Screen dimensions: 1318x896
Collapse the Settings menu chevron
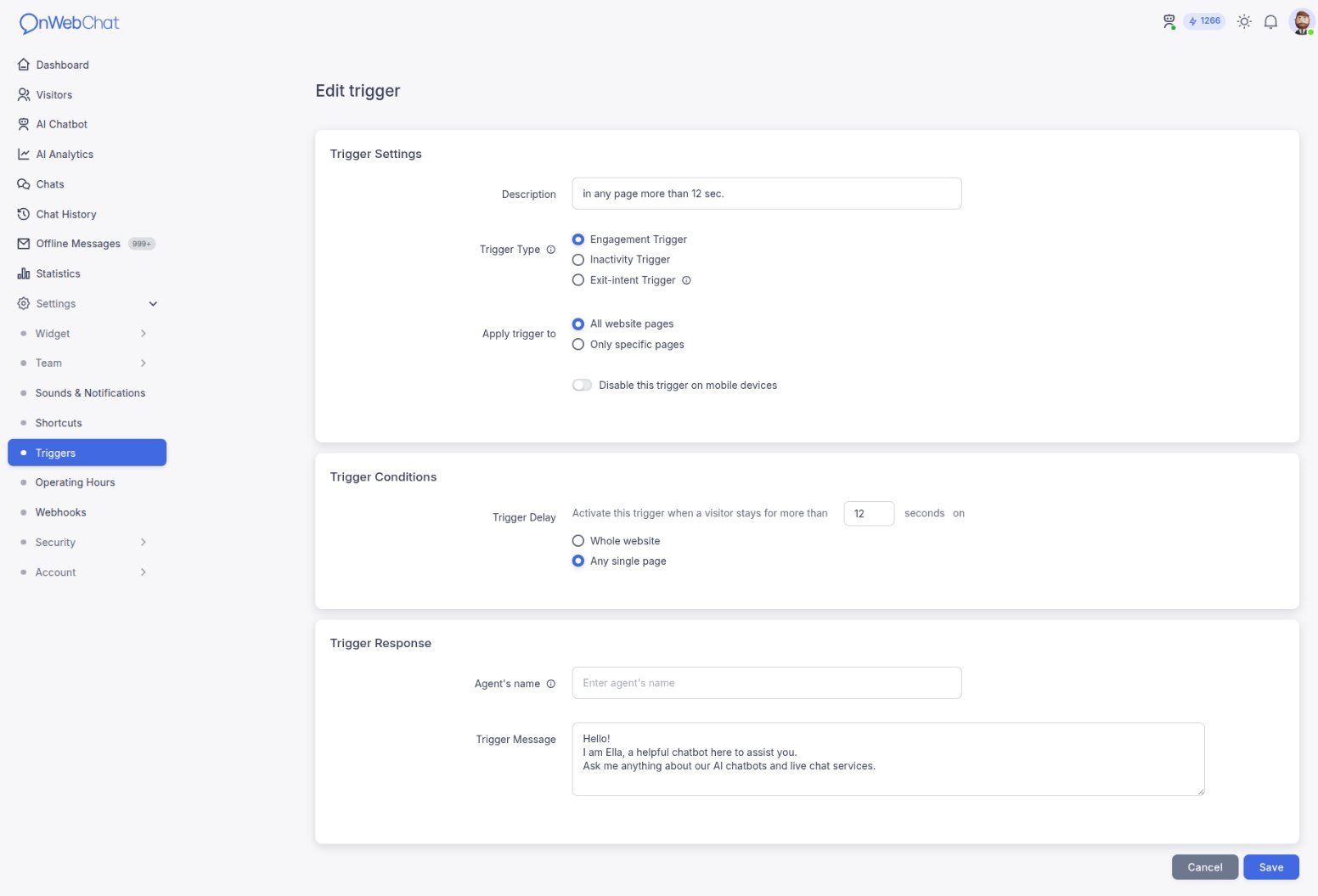[153, 303]
